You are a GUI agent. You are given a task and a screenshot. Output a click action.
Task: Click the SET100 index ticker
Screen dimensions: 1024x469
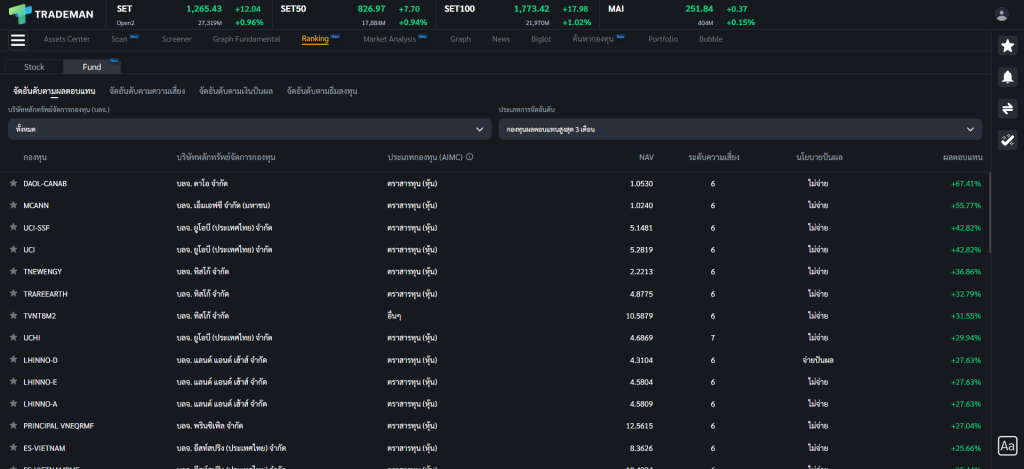pyautogui.click(x=517, y=15)
